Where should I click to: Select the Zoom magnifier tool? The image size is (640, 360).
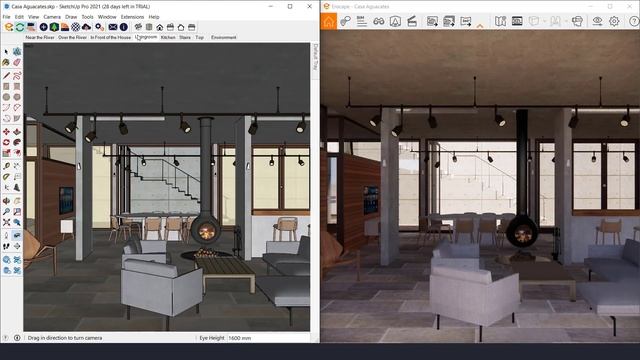pos(6,211)
